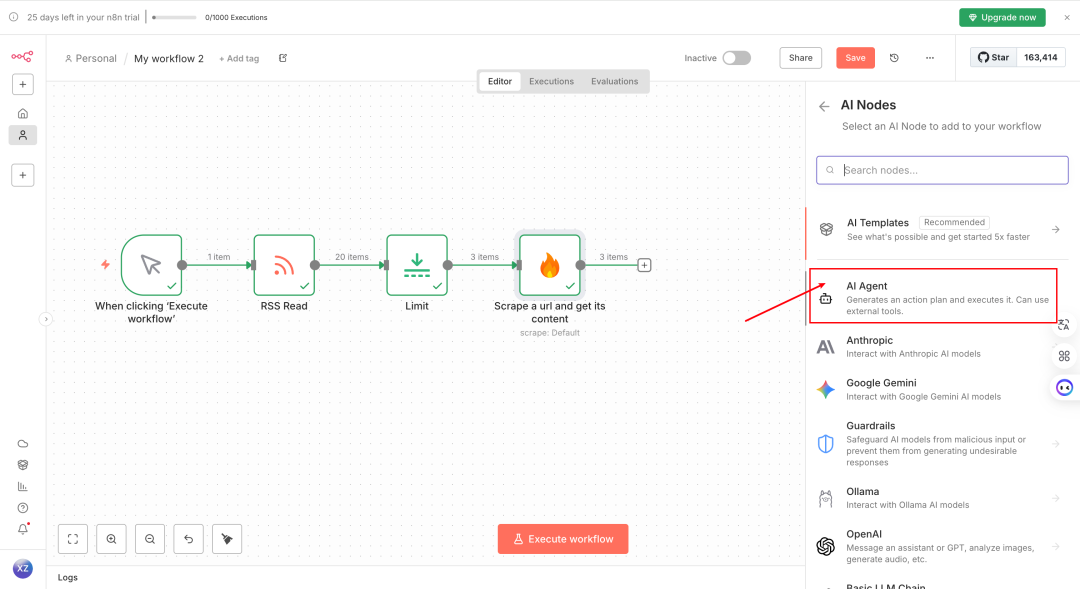Image resolution: width=1080 pixels, height=589 pixels.
Task: Switch to the Evaluations tab
Action: click(x=614, y=81)
